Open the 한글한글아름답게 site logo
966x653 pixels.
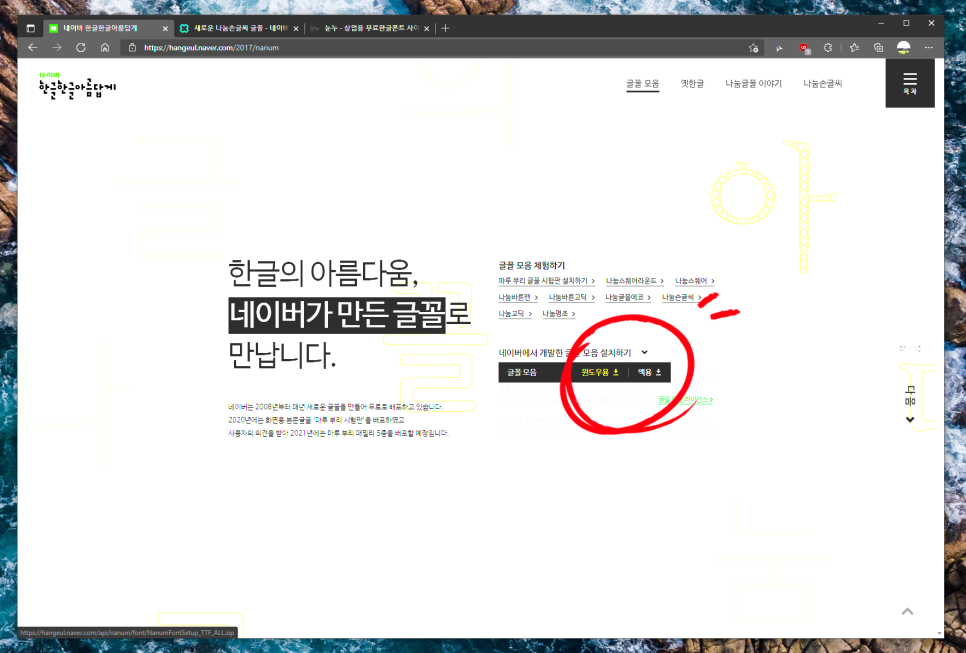77,86
